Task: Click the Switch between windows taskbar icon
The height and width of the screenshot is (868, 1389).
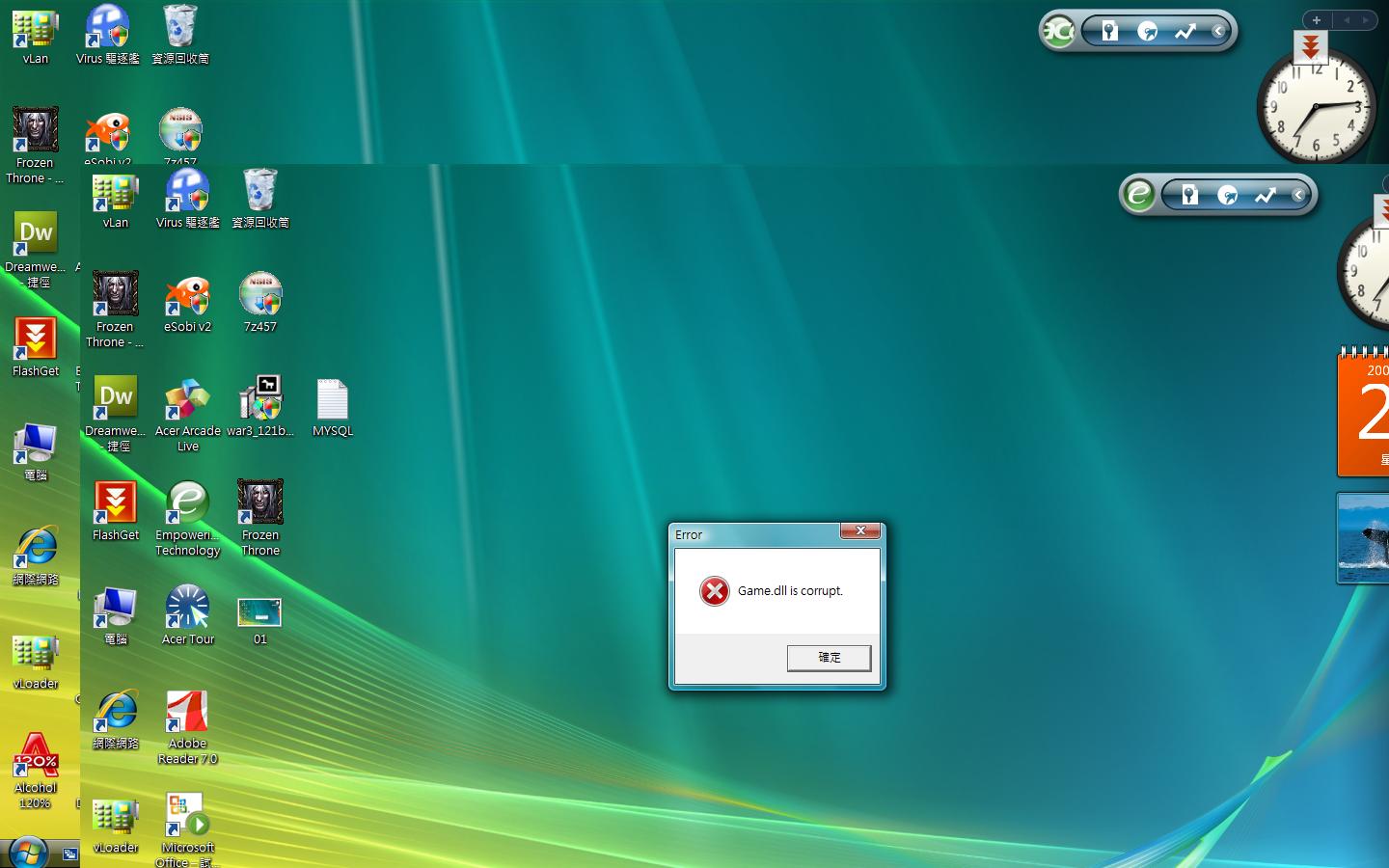Action: pos(69,854)
